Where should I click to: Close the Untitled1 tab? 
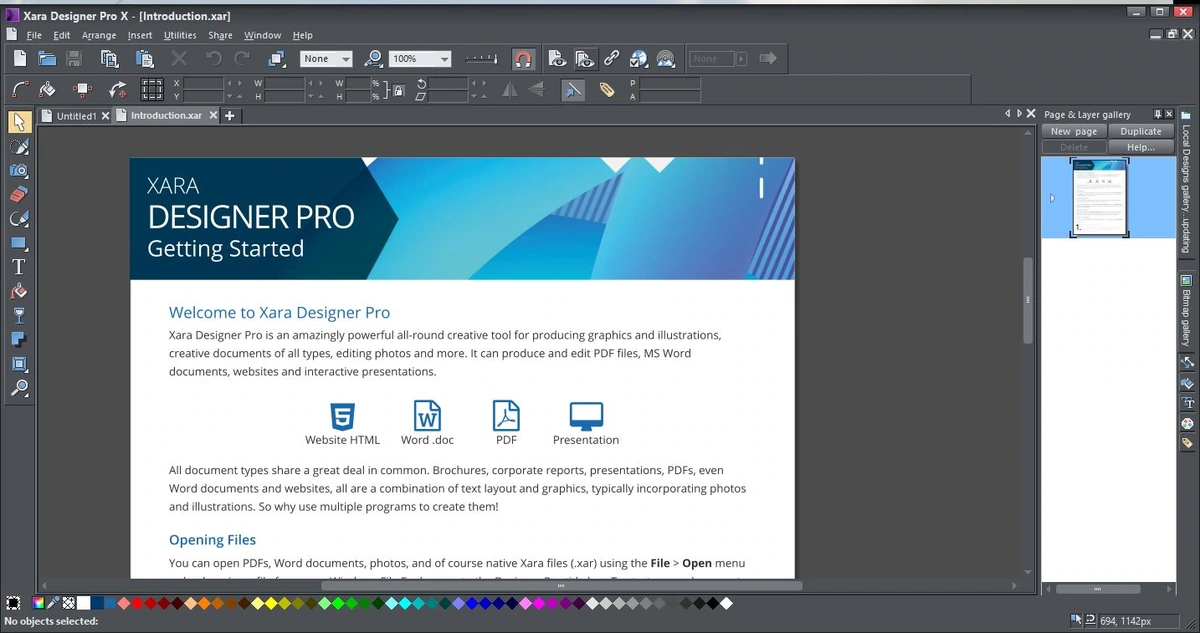(x=105, y=116)
